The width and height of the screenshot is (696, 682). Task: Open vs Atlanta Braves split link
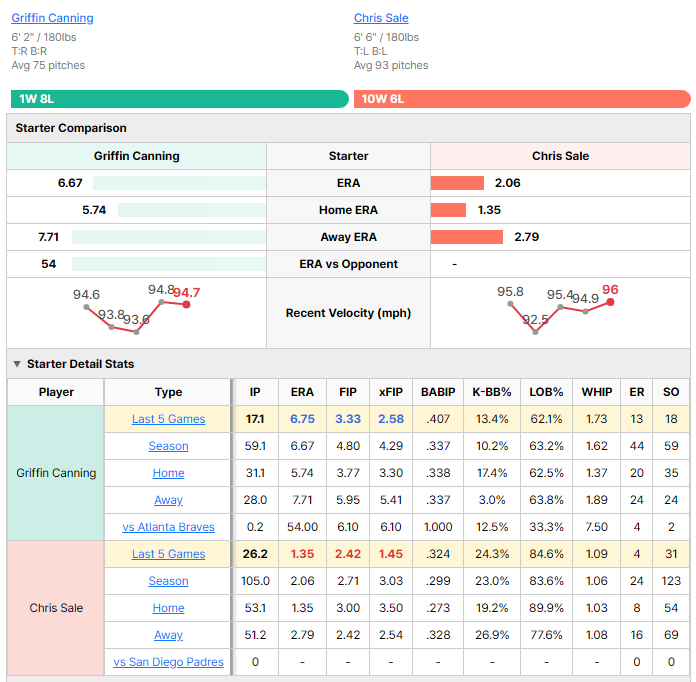coord(168,527)
